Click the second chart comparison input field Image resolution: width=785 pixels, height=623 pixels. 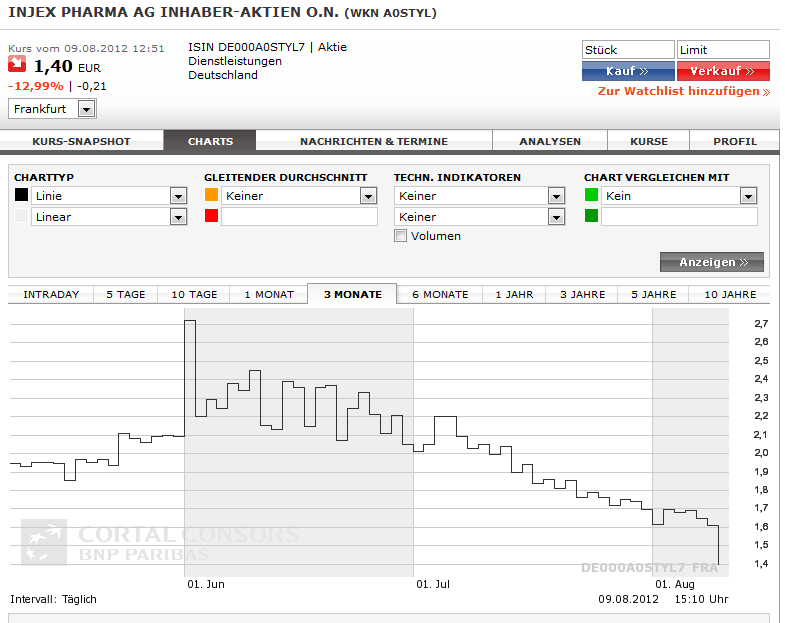click(x=679, y=217)
